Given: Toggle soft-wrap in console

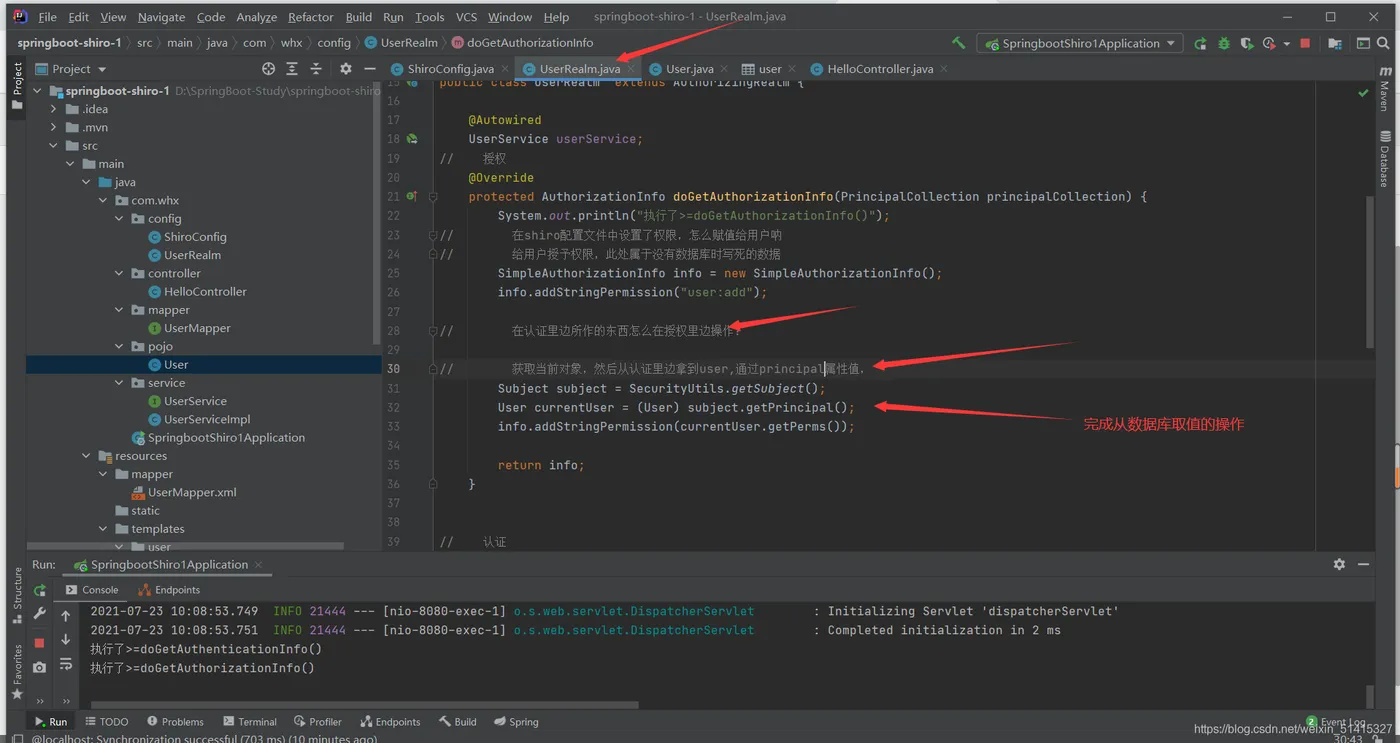Looking at the screenshot, I should [x=66, y=664].
